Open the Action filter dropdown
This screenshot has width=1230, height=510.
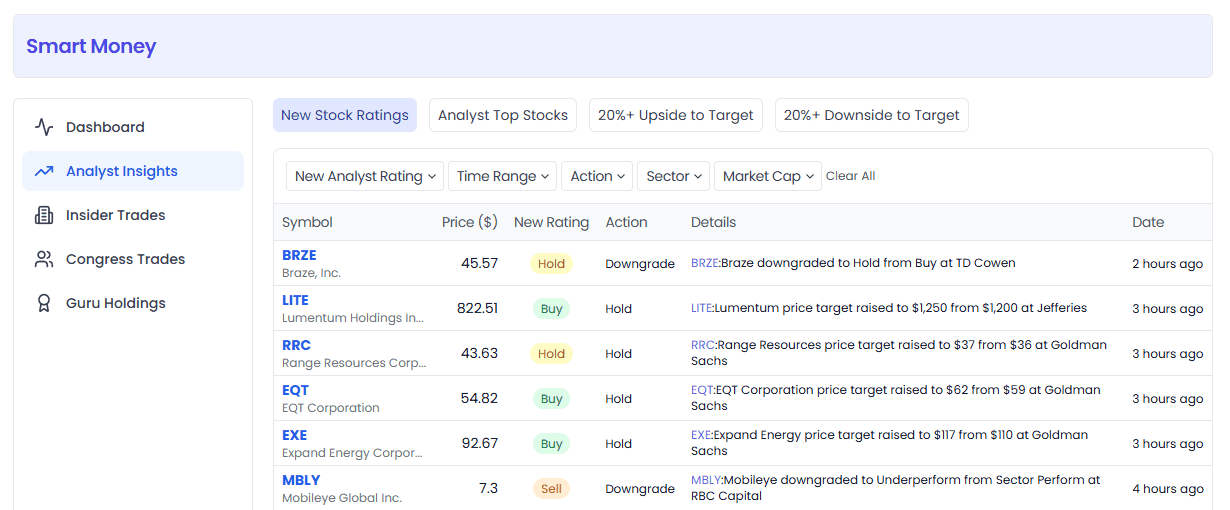(597, 176)
